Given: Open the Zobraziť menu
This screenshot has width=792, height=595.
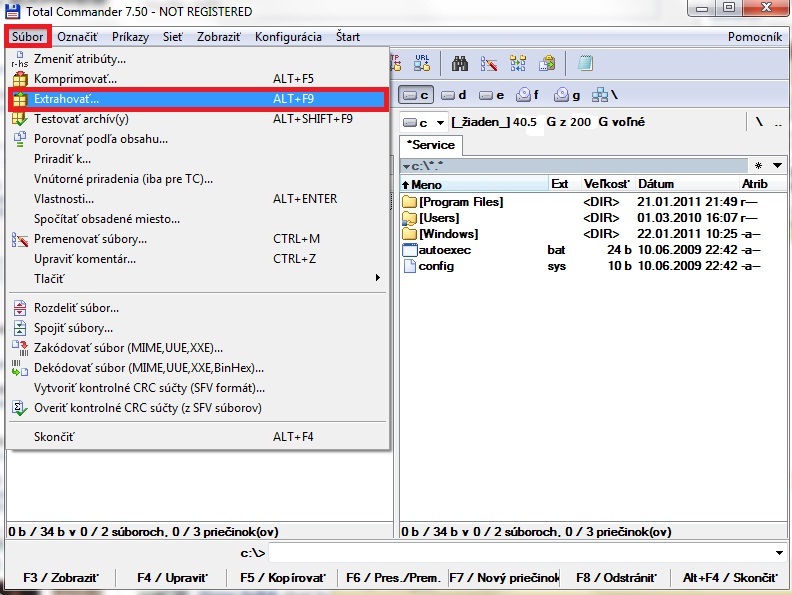Looking at the screenshot, I should [219, 37].
